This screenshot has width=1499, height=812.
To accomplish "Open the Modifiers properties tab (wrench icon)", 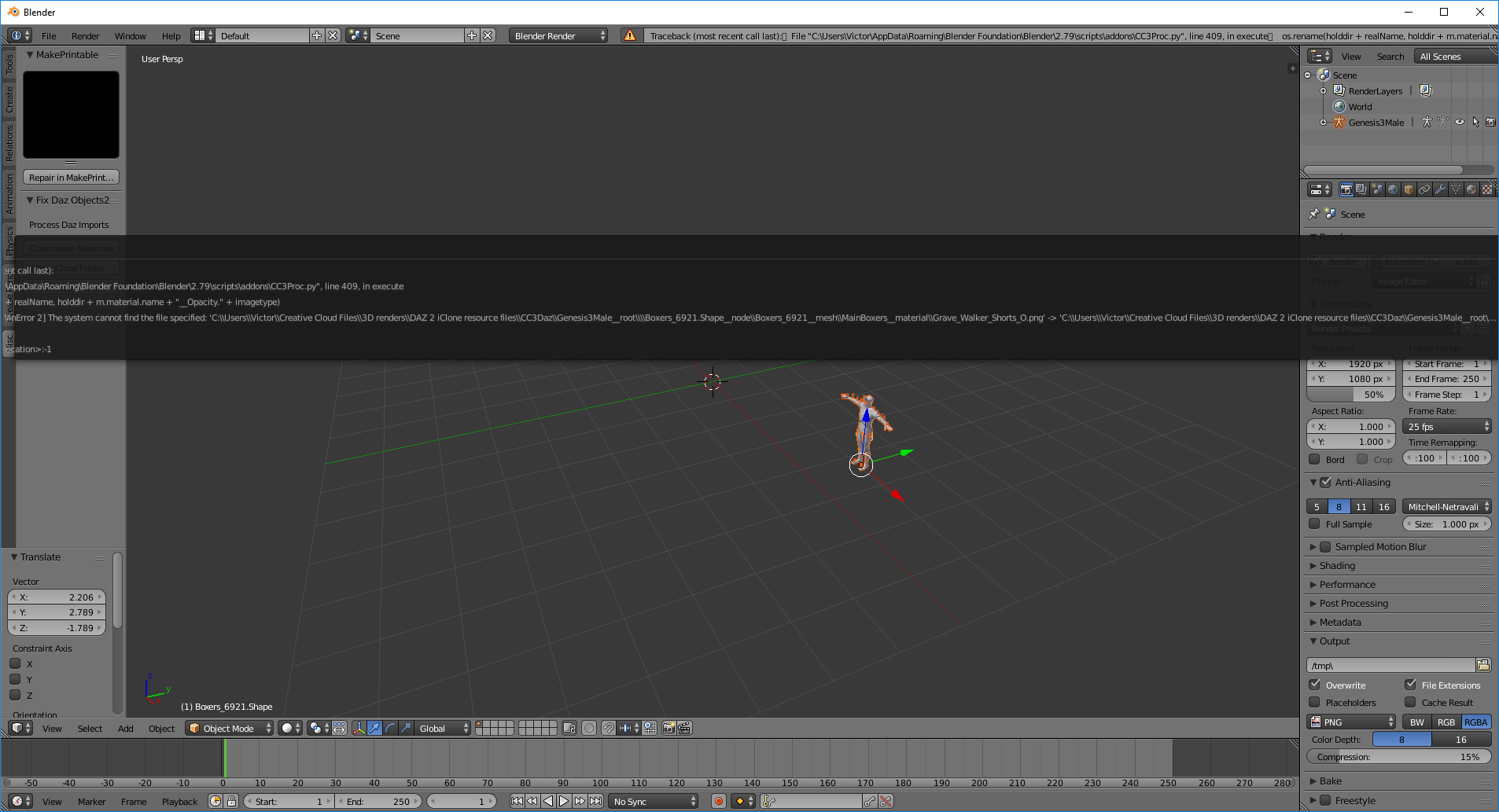I will click(x=1440, y=189).
